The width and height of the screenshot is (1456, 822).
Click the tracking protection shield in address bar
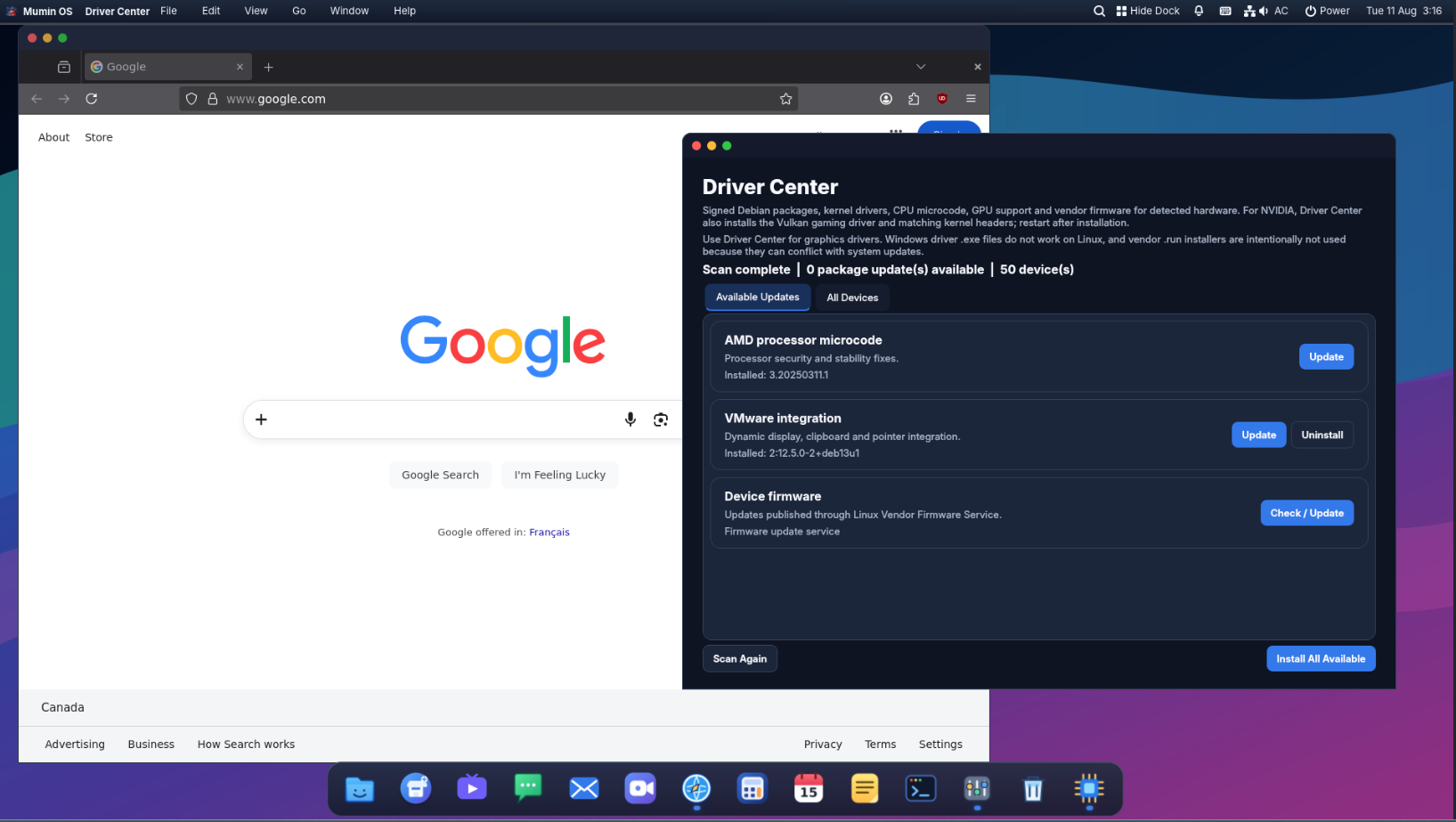(191, 99)
